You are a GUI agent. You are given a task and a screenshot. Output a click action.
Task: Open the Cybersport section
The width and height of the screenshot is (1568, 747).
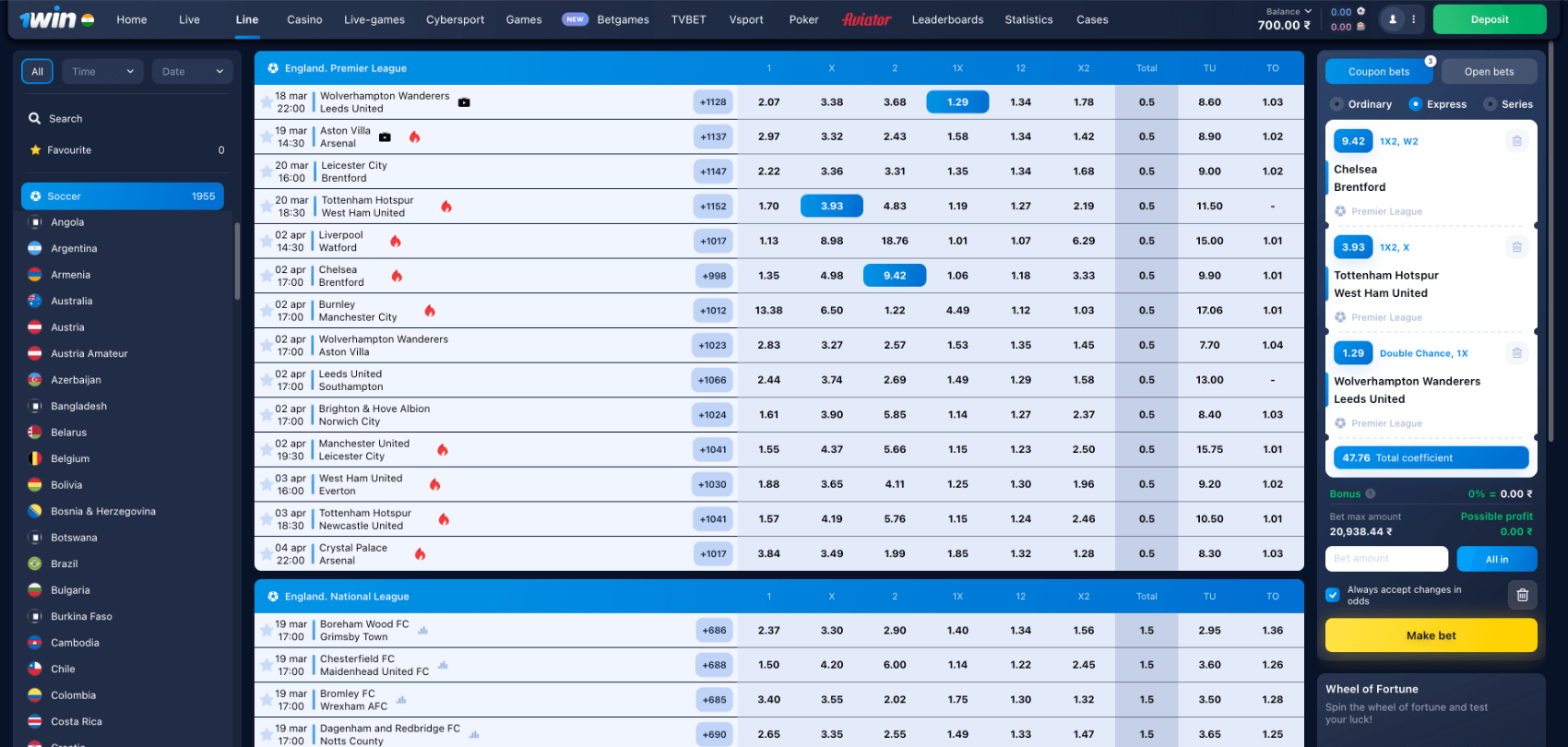point(455,19)
